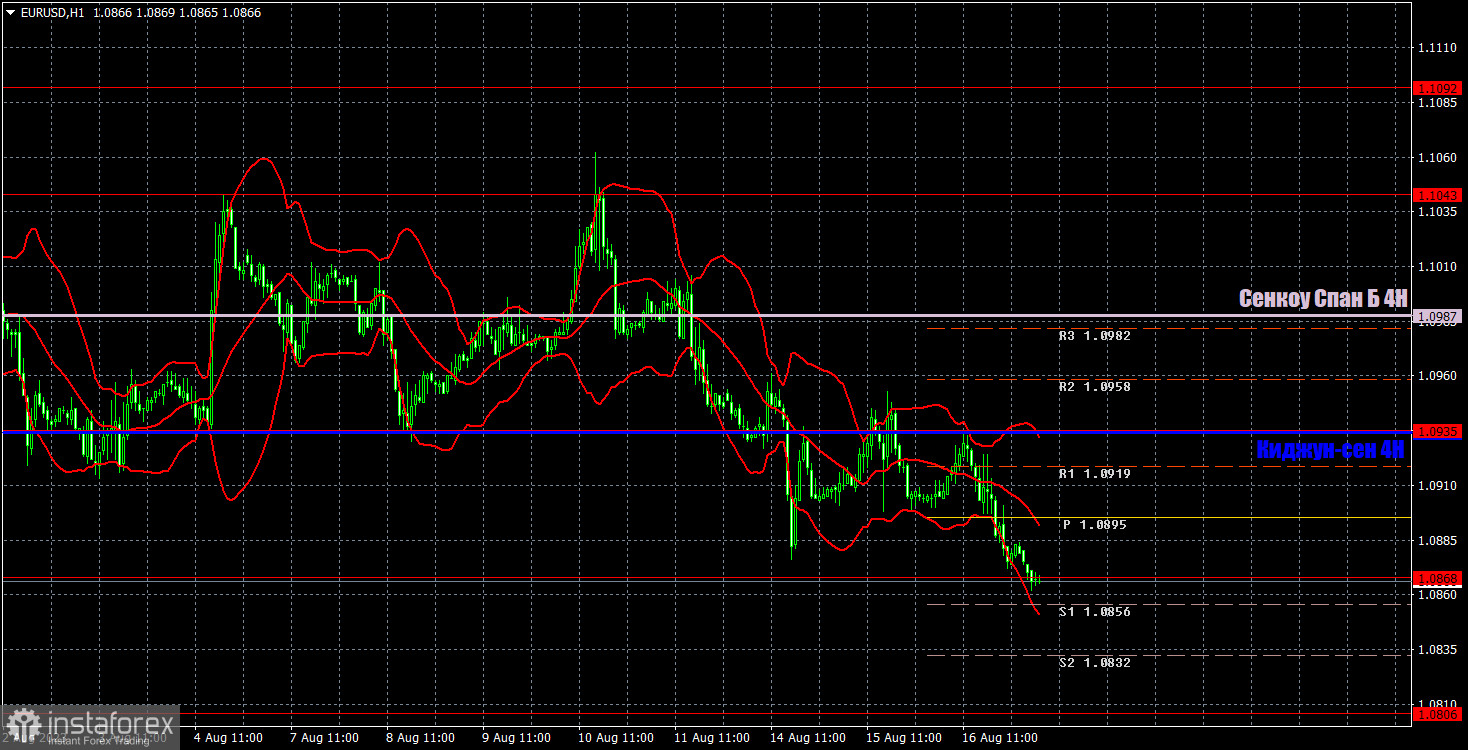Click the 1.1110 price scale value
This screenshot has width=1468, height=750.
[1438, 48]
